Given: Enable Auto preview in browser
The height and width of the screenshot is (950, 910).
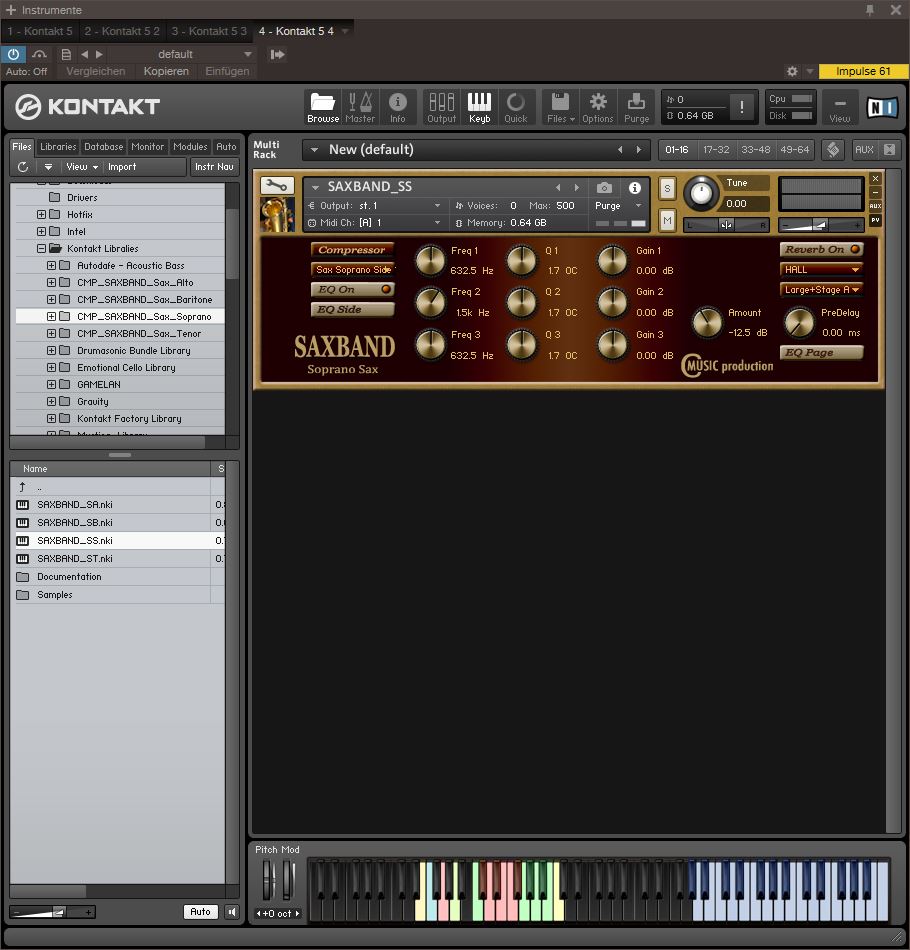Looking at the screenshot, I should click(x=200, y=912).
